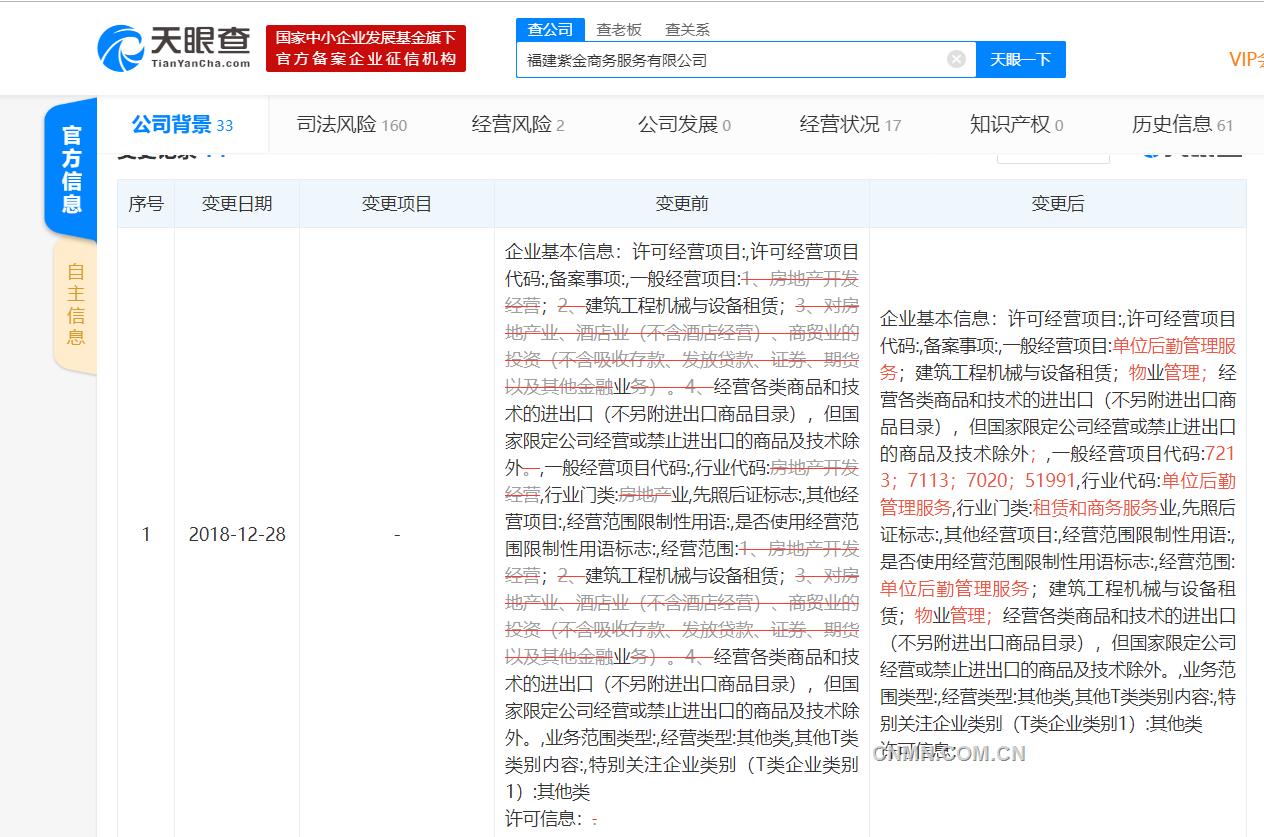Click the 天眼一下 search button
Viewport: 1264px width, 837px height.
click(x=1020, y=59)
